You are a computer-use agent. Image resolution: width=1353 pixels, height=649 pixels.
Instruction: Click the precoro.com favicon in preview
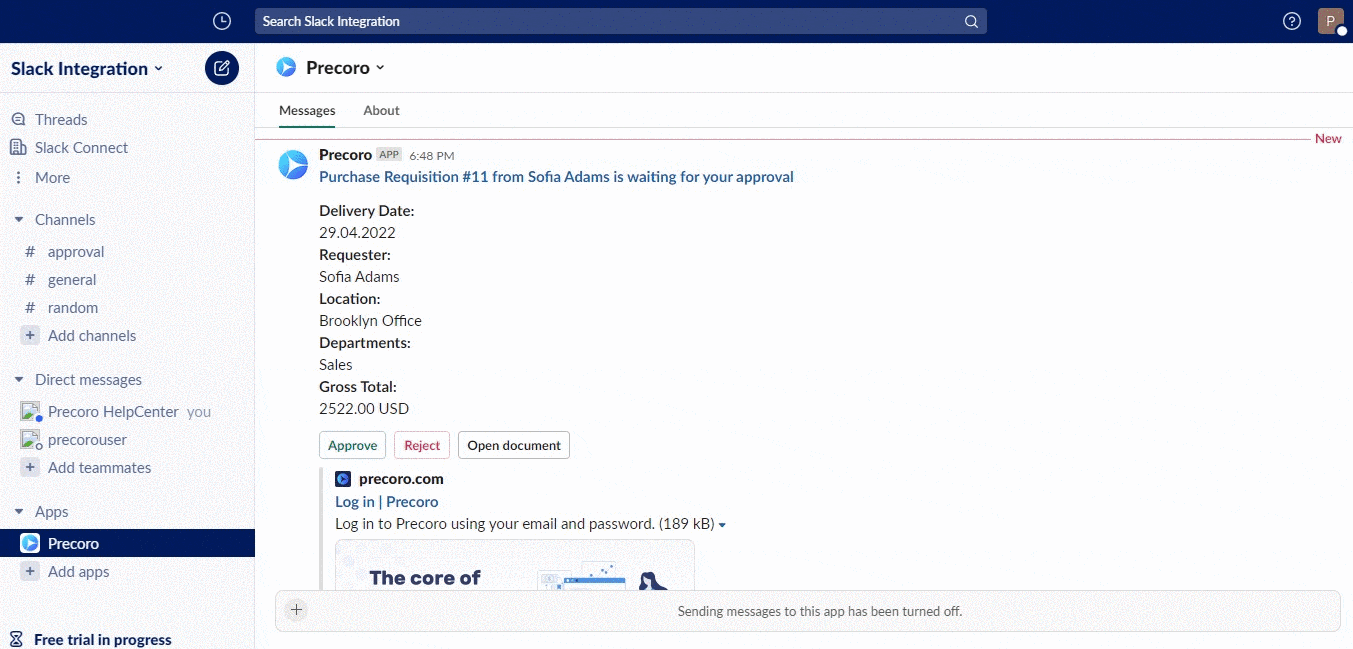tap(343, 479)
